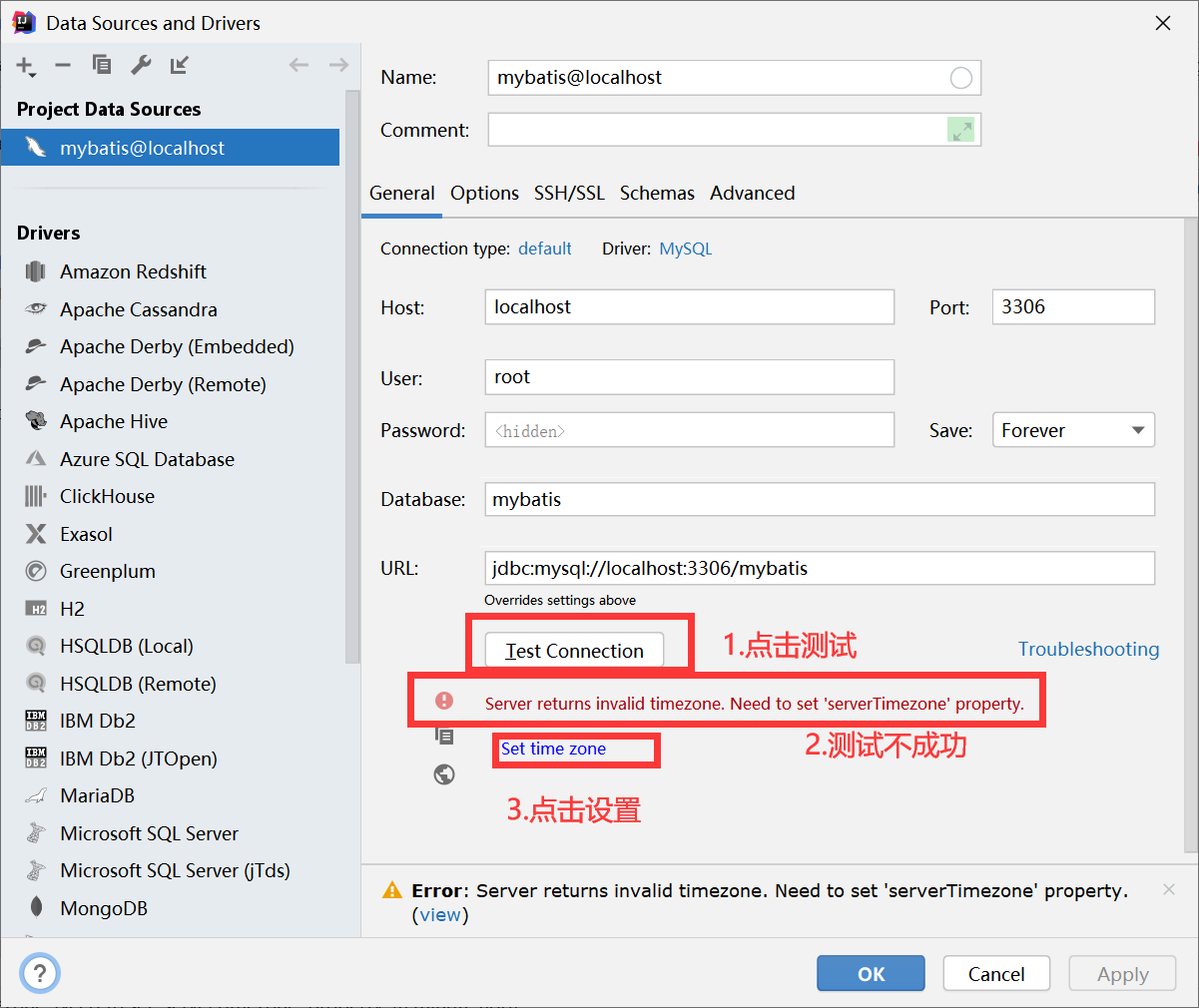Click the Host input field
This screenshot has height=1008, width=1199.
[x=690, y=306]
